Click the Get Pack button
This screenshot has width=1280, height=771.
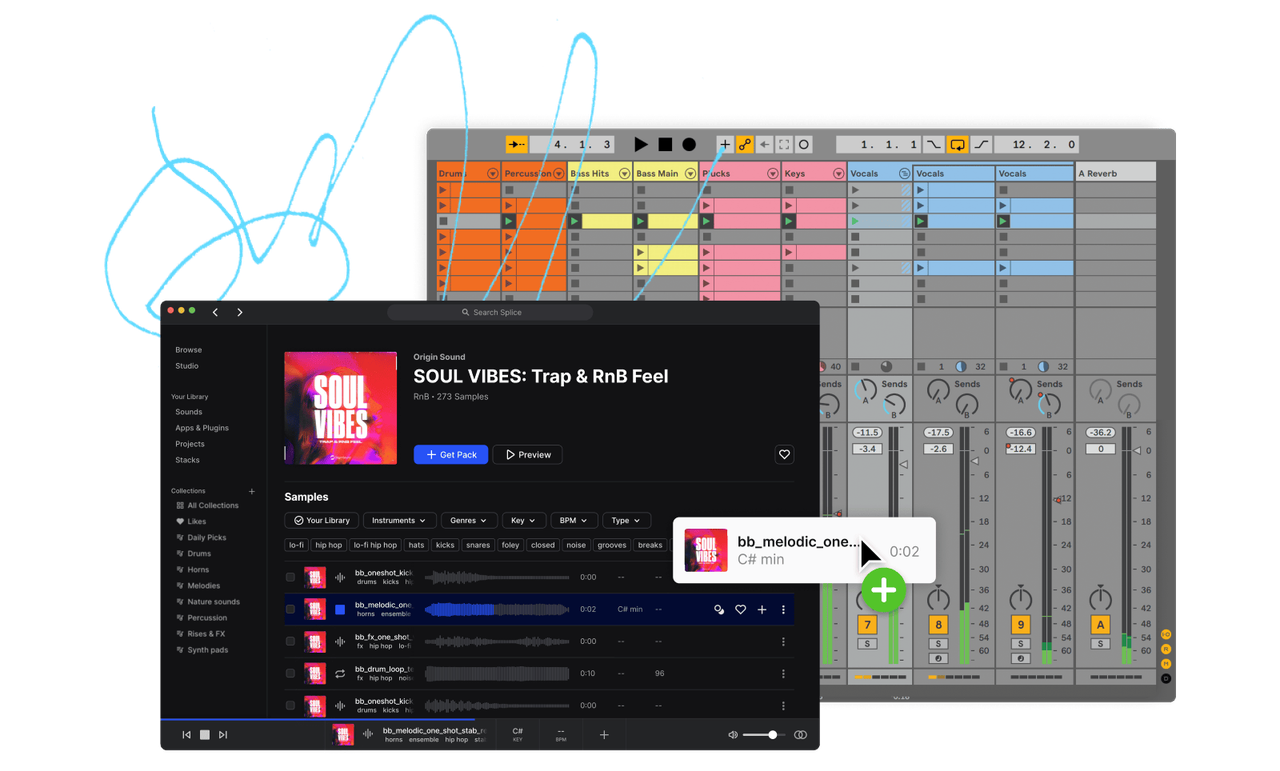point(451,455)
